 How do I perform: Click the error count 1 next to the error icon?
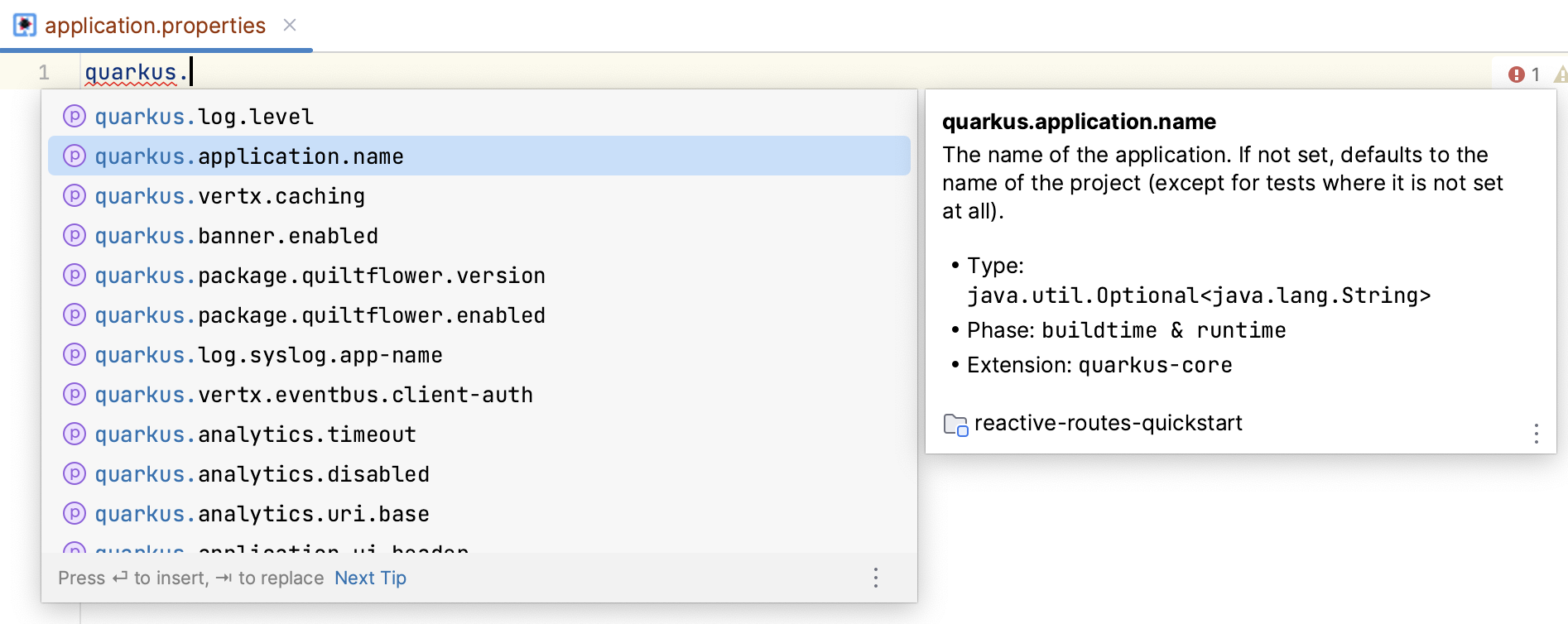[1536, 74]
